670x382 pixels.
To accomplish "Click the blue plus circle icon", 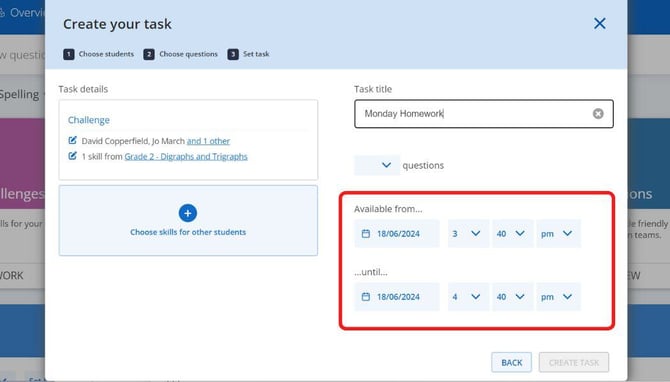I will 188,213.
